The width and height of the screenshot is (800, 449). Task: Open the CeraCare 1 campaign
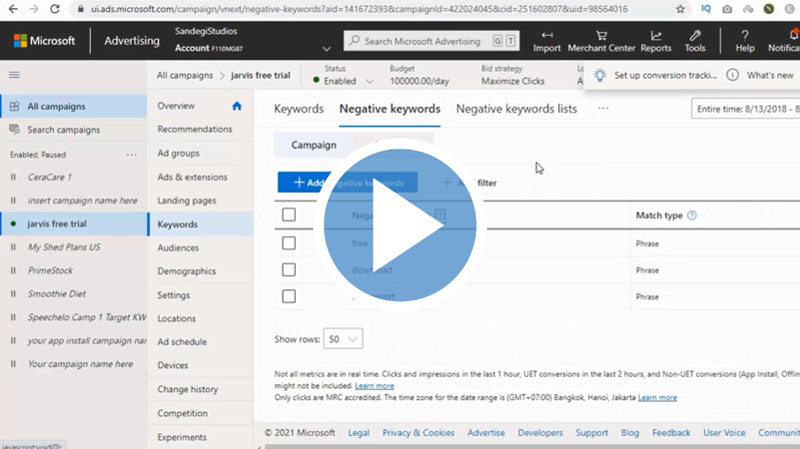[50, 177]
